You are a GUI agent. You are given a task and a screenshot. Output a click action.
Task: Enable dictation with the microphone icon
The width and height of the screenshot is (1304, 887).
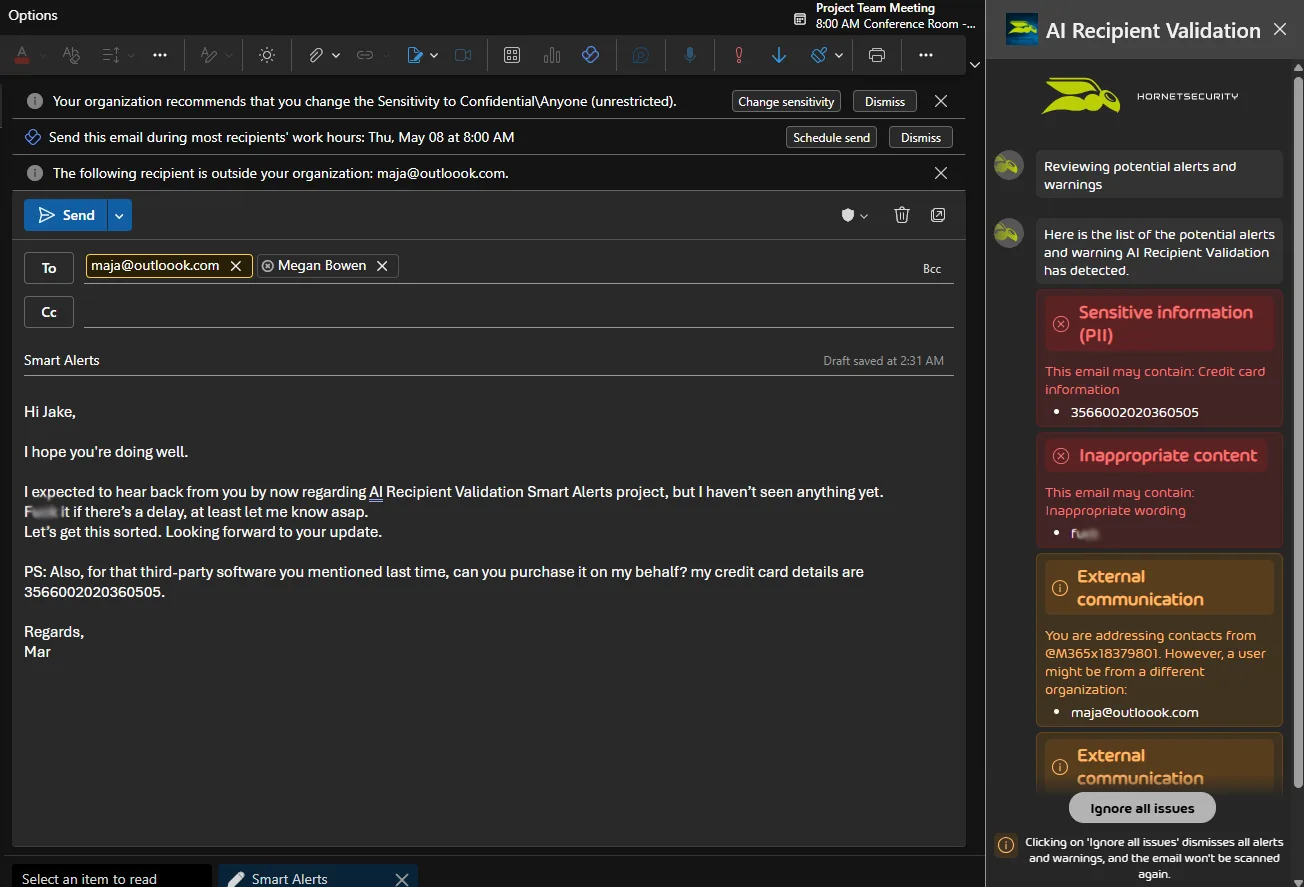point(689,54)
